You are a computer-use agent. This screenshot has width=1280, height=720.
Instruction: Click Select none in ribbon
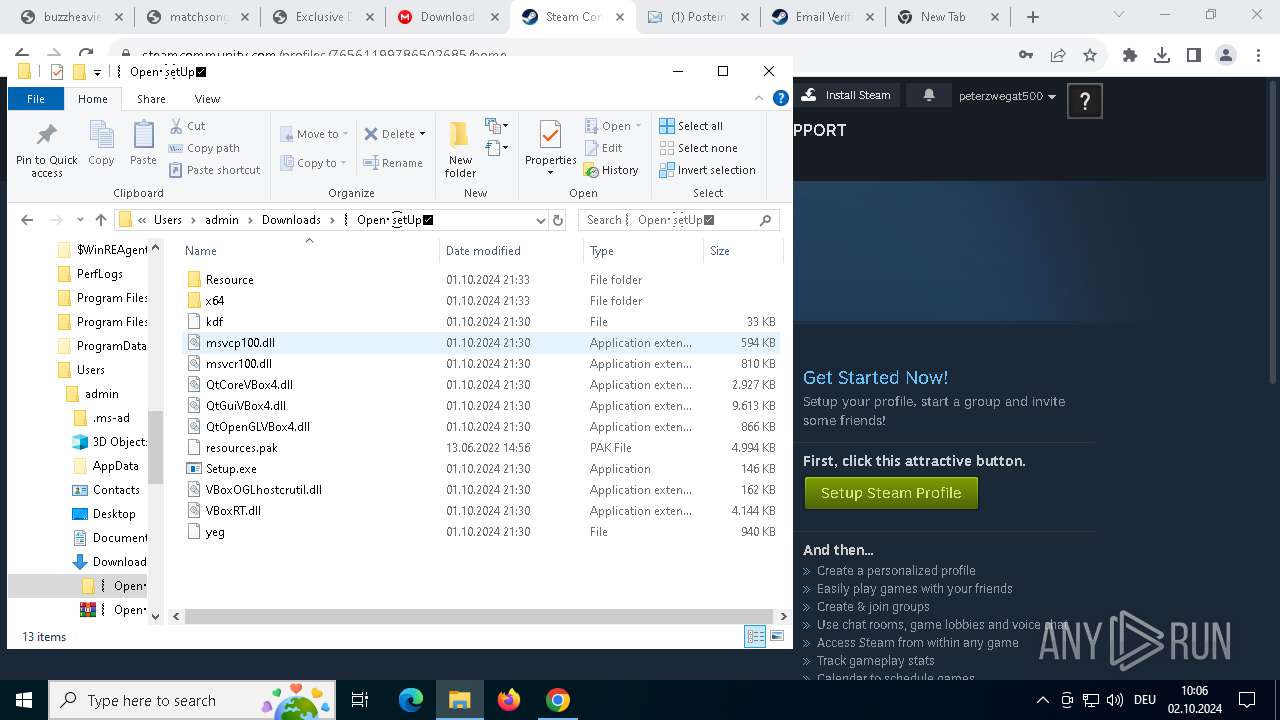click(698, 148)
